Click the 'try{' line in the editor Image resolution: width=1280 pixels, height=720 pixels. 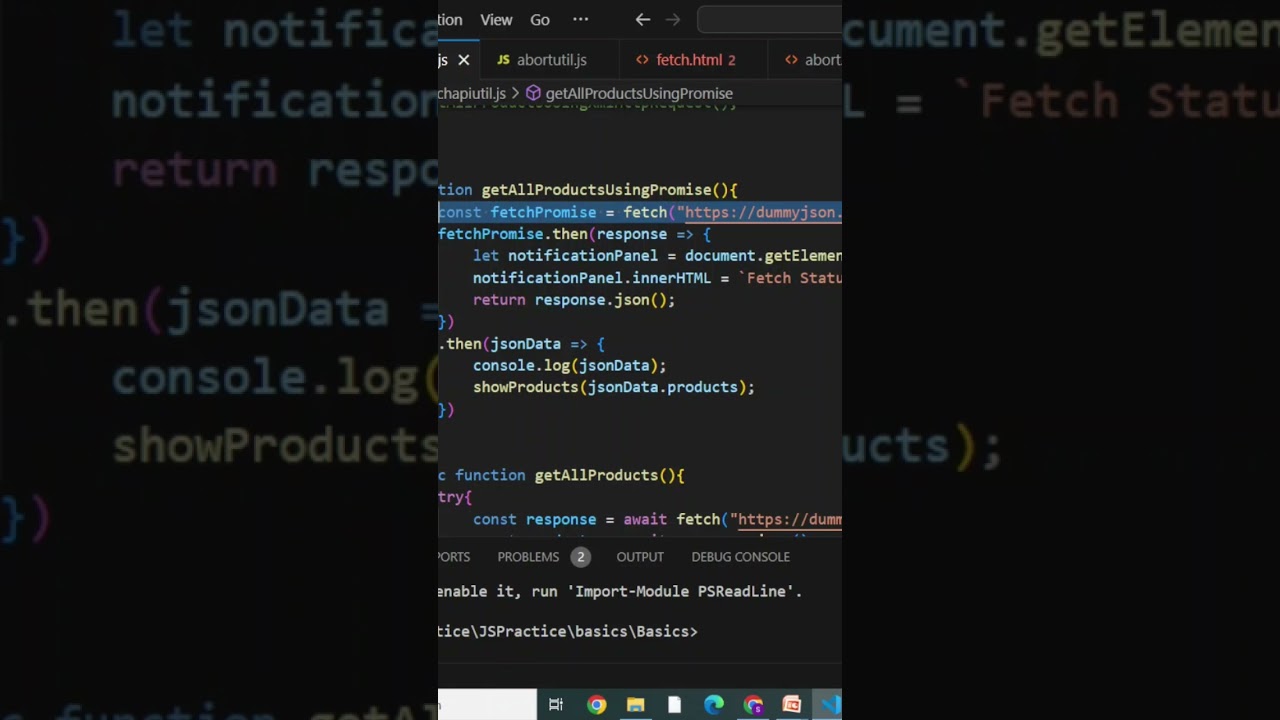(455, 498)
